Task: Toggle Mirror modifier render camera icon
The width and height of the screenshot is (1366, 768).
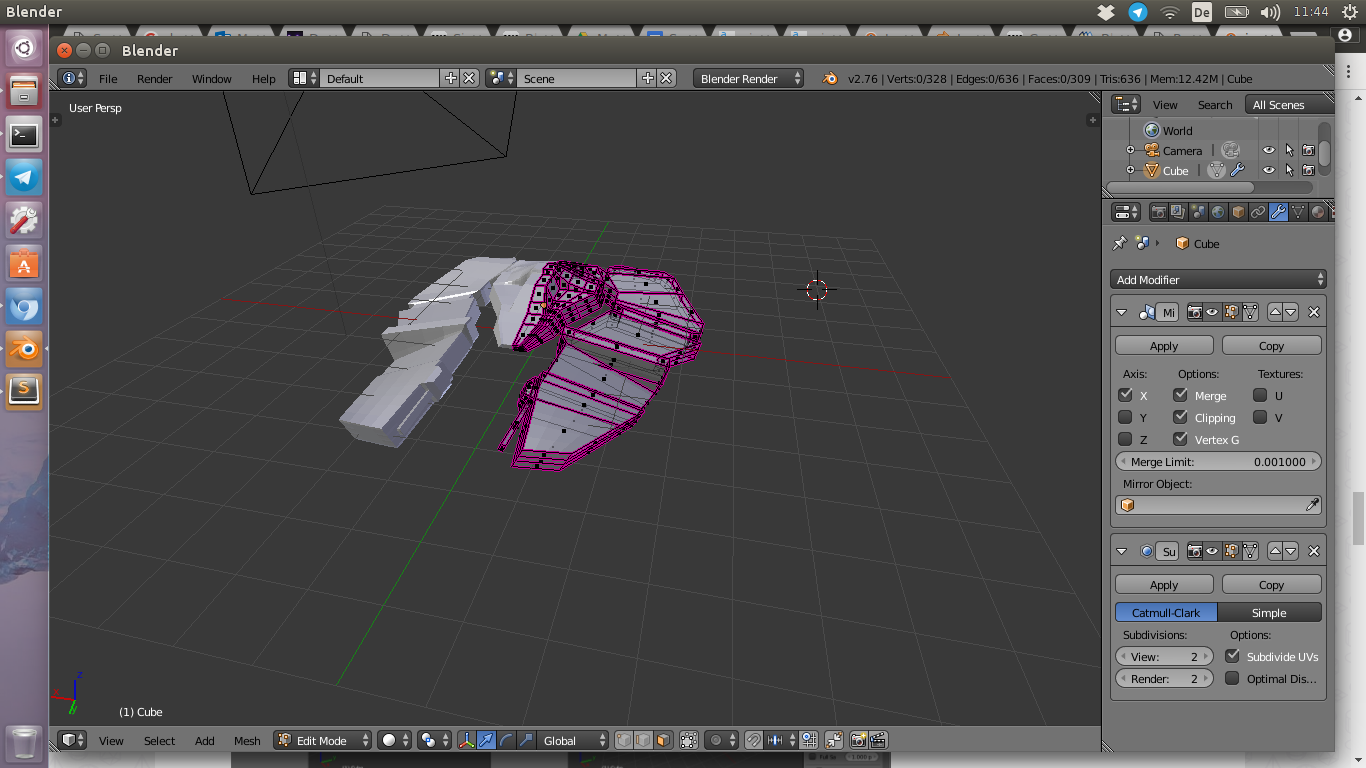Action: coord(1194,312)
